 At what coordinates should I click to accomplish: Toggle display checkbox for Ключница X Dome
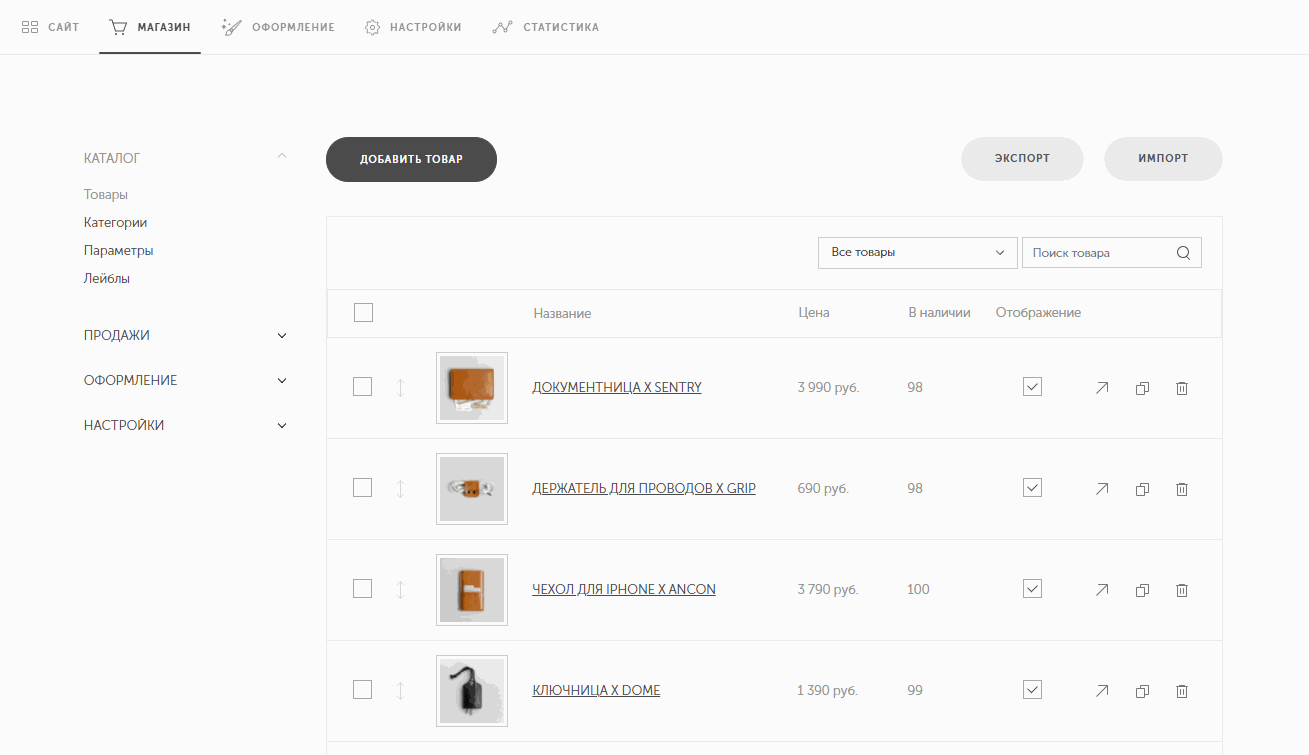point(1033,689)
